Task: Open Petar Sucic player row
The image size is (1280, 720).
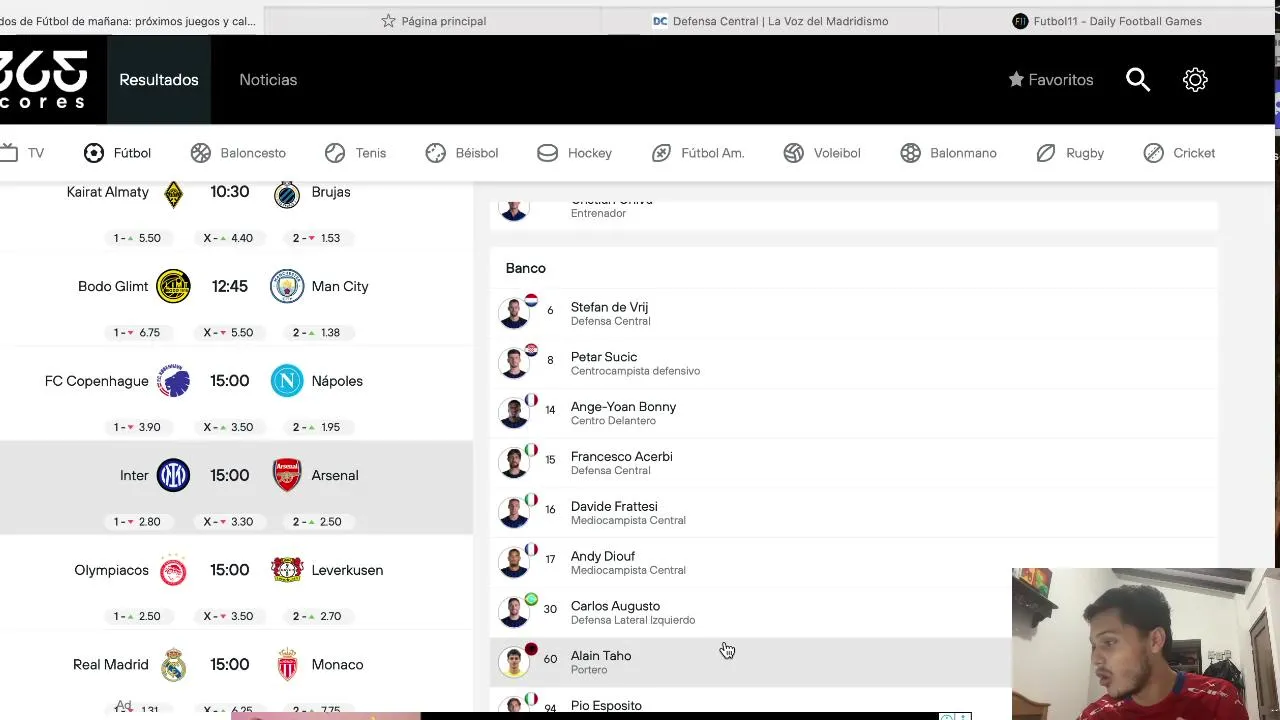Action: click(854, 363)
